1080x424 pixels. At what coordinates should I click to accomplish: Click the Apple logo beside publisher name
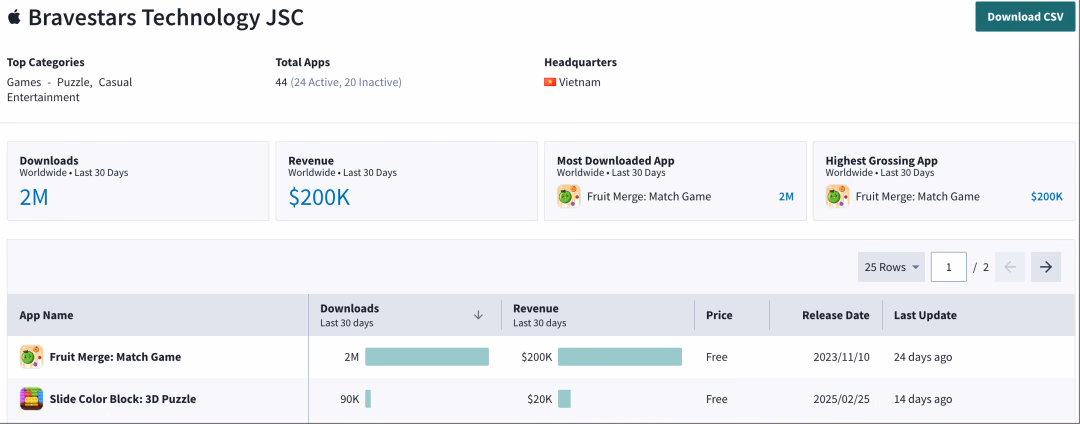click(14, 17)
